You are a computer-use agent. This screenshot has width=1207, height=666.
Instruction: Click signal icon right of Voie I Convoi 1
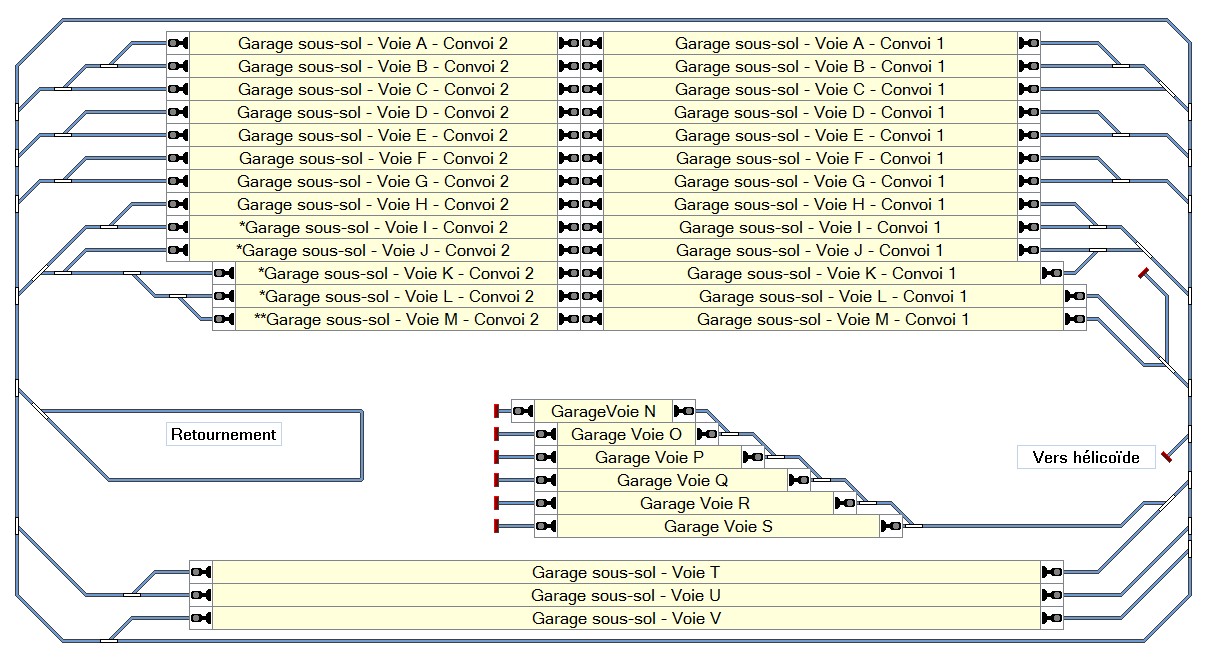(1030, 227)
